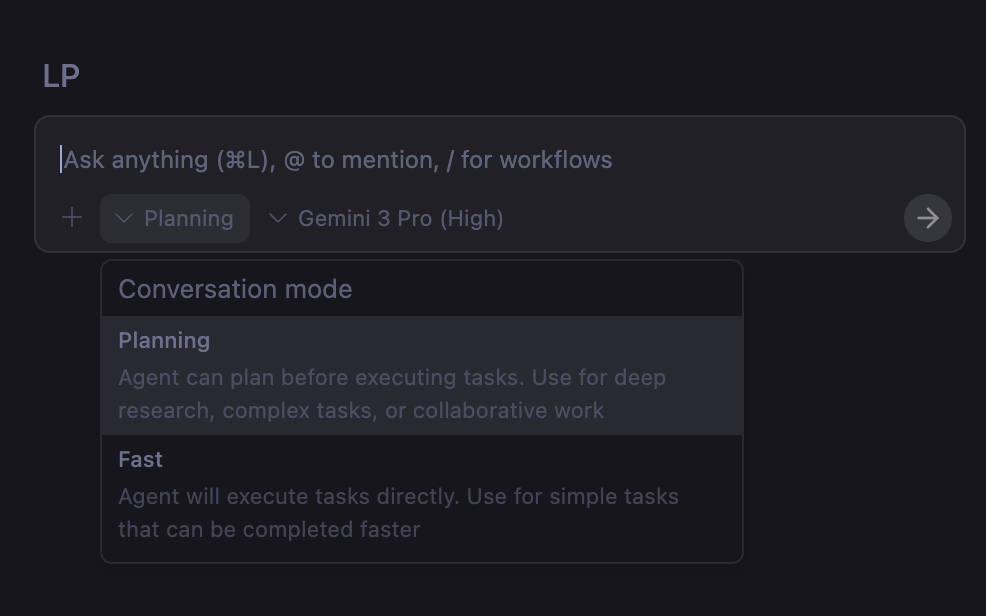Click 'research, complex tasks, or collaborative work' line
986x616 pixels.
[x=361, y=411]
